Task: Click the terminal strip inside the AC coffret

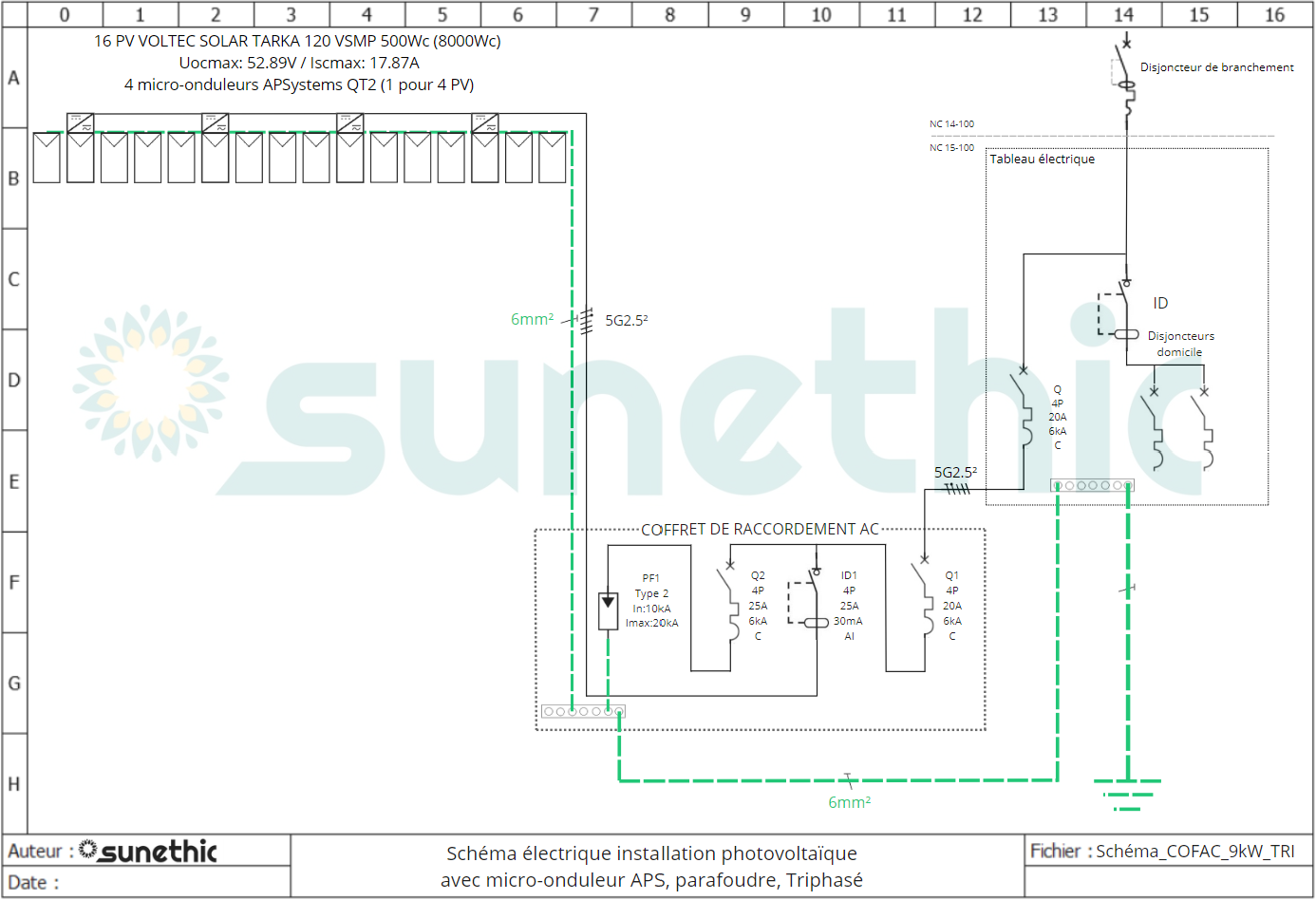Action: (583, 711)
